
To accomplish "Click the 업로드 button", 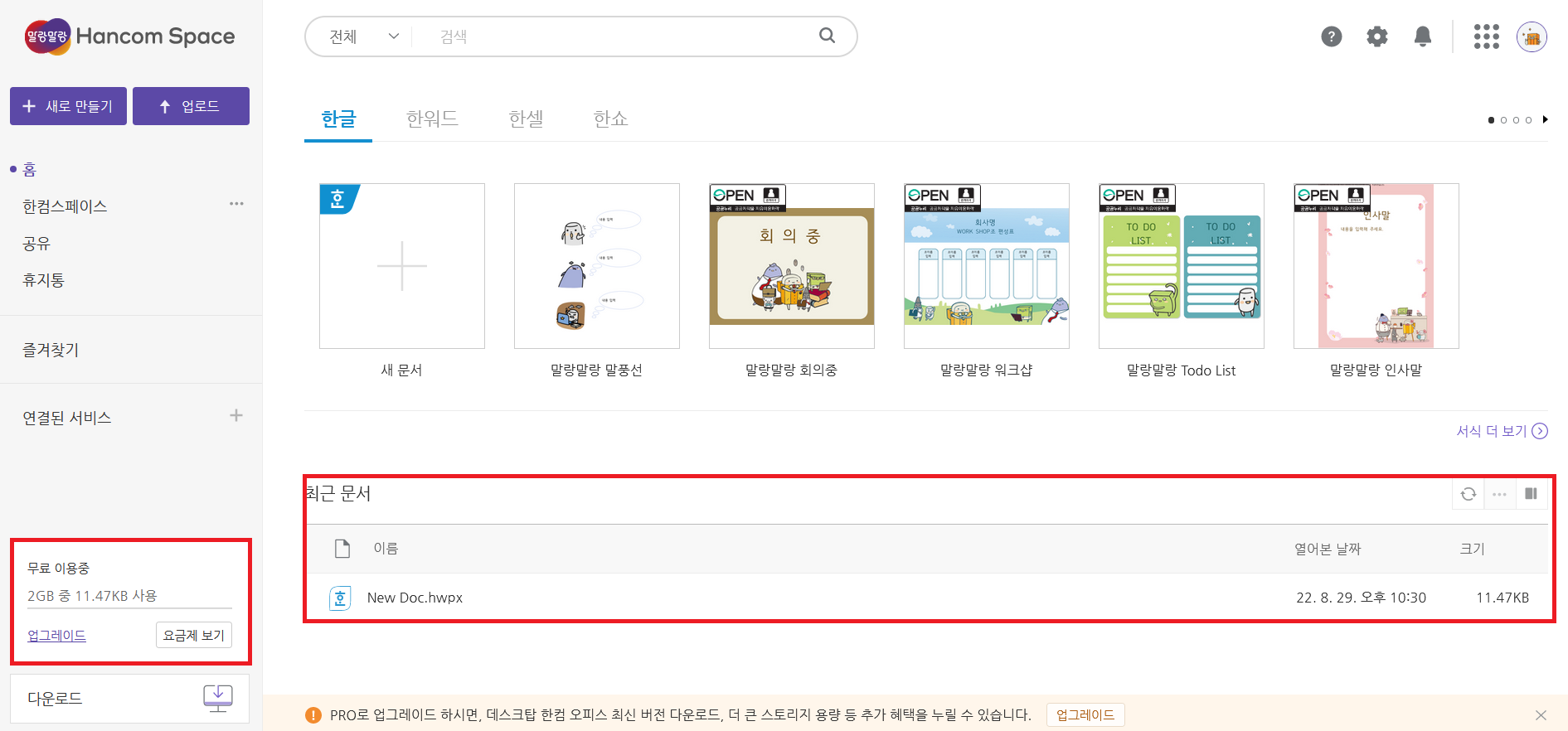I will [x=191, y=106].
